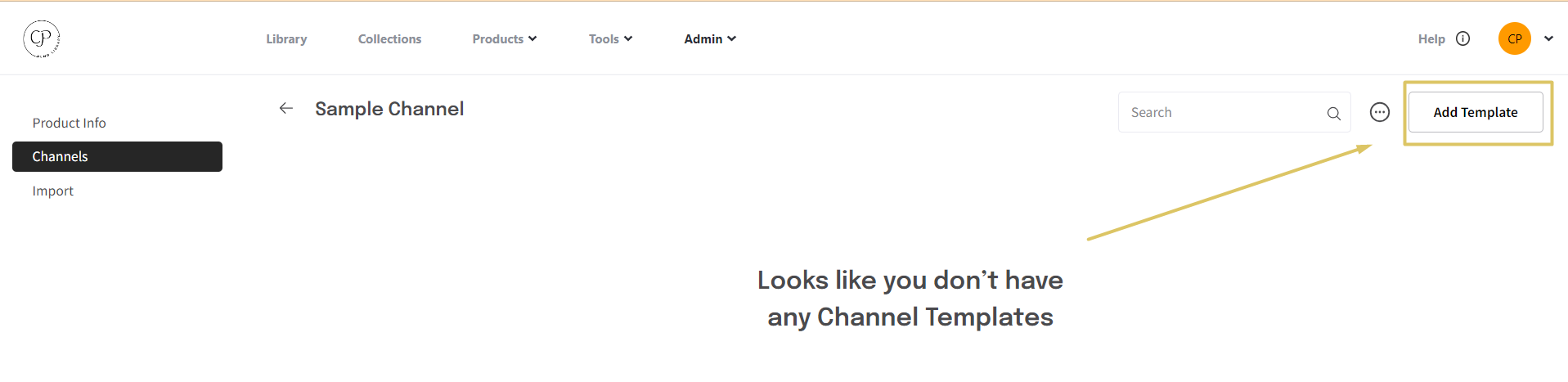This screenshot has height=382, width=1568.
Task: Click the Help link
Action: 1431,38
